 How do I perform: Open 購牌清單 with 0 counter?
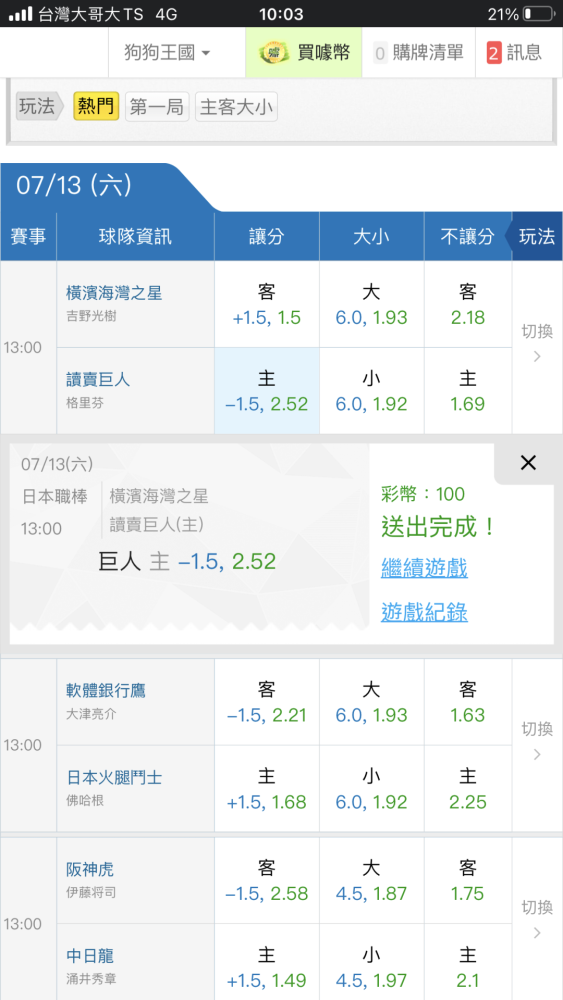click(418, 53)
